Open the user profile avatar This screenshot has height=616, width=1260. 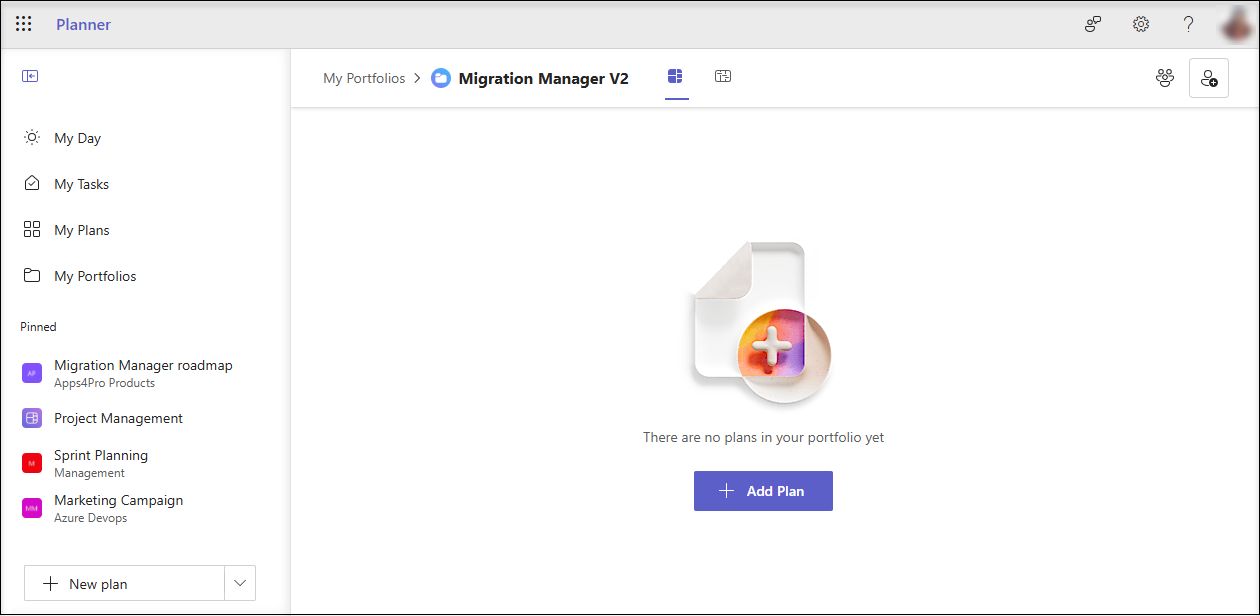[1237, 24]
